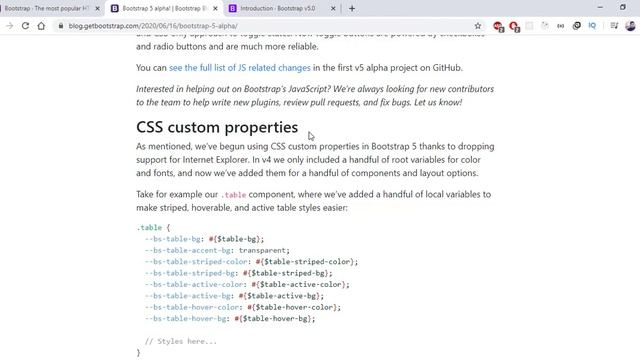Reload the current page
This screenshot has width=640, height=360.
point(25,26)
